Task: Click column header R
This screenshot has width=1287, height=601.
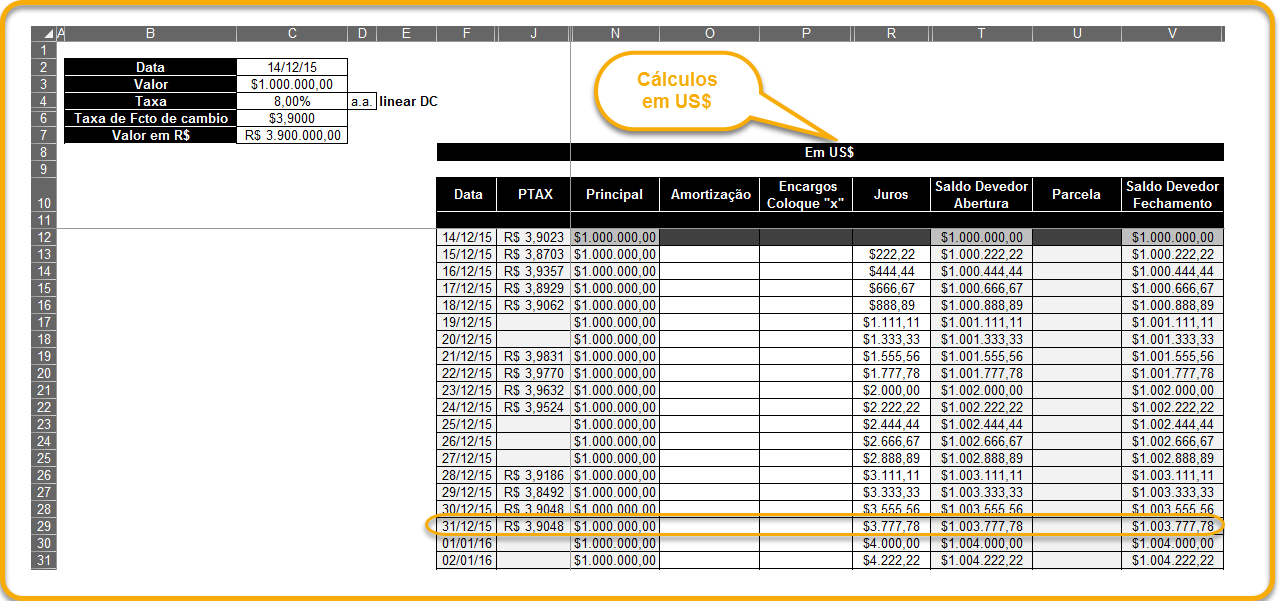Action: 891,34
